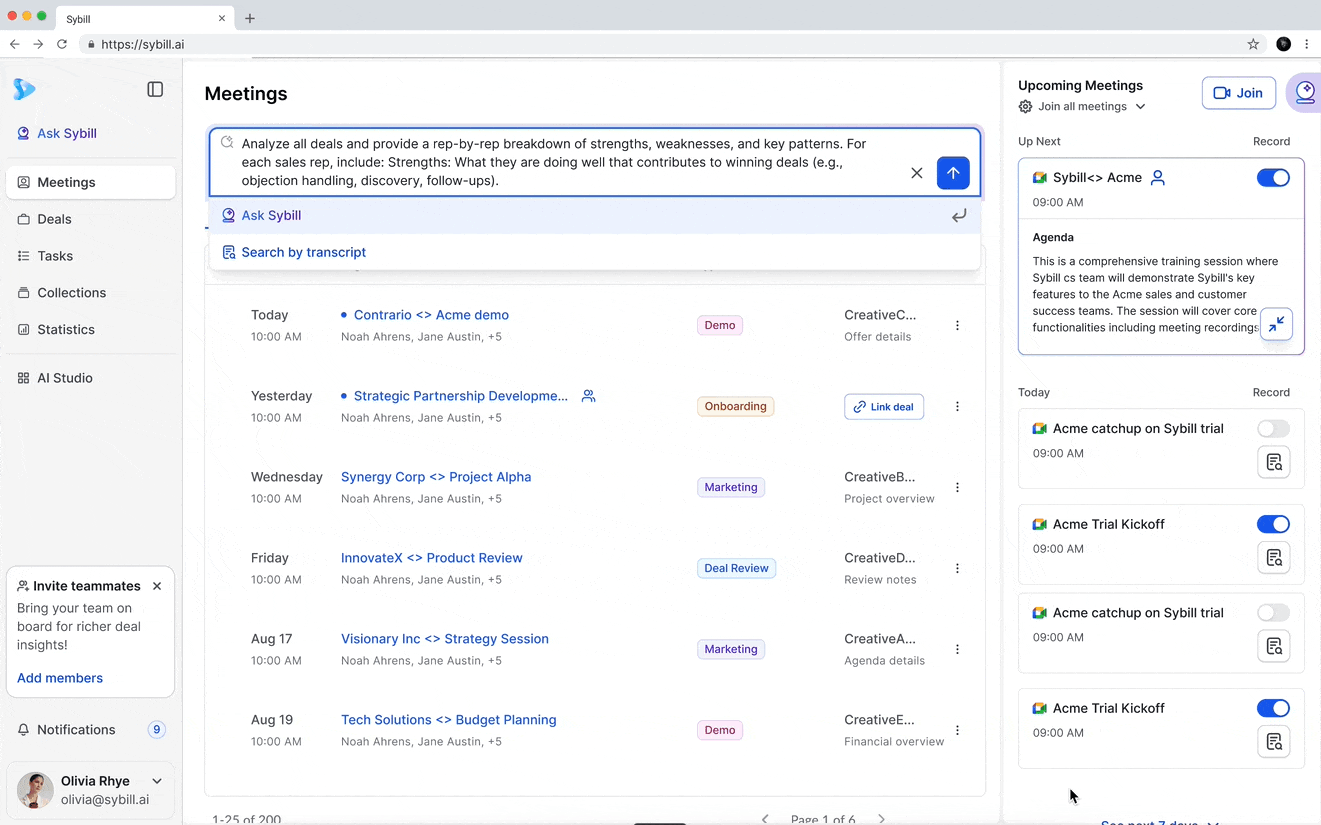1321x825 pixels.
Task: Open a new browser tab
Action: pos(250,18)
